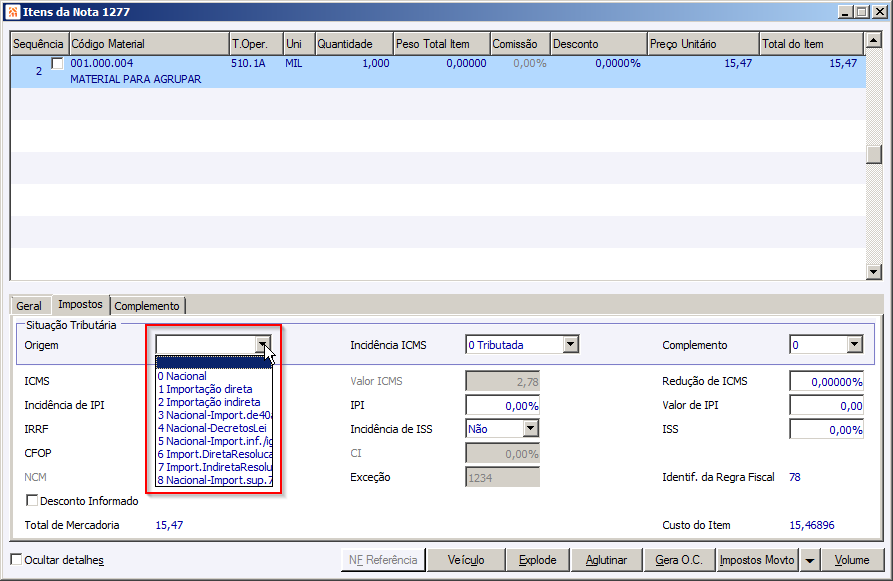Open the Complemento dropdown
The width and height of the screenshot is (893, 581).
click(854, 344)
